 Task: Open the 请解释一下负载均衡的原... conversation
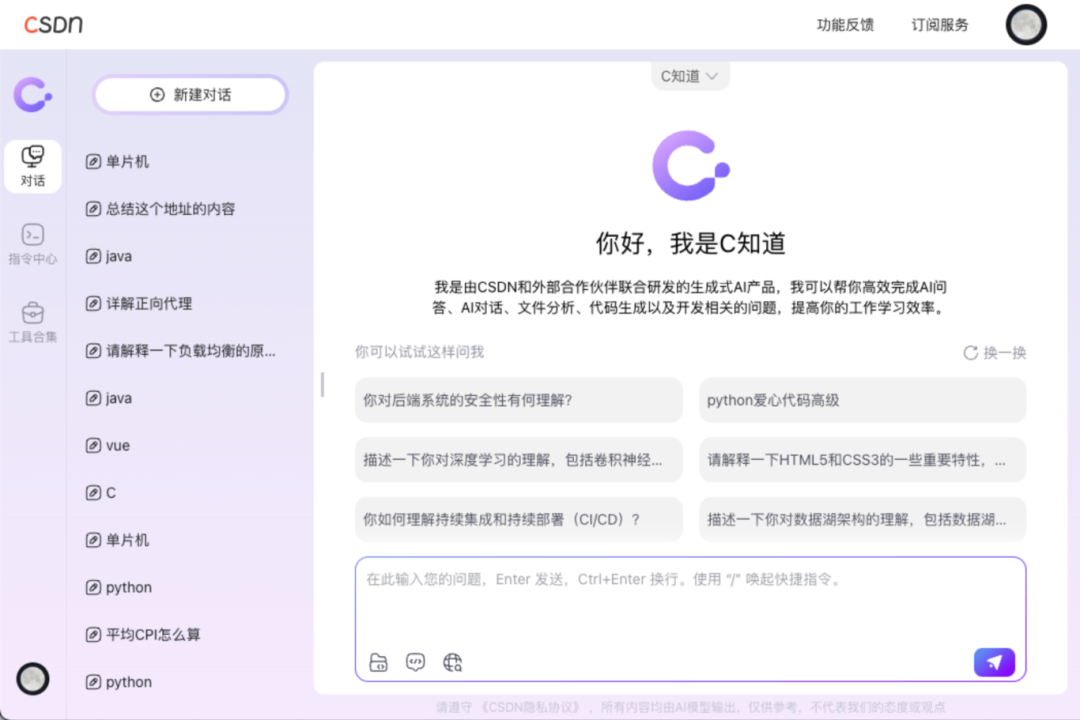point(190,351)
